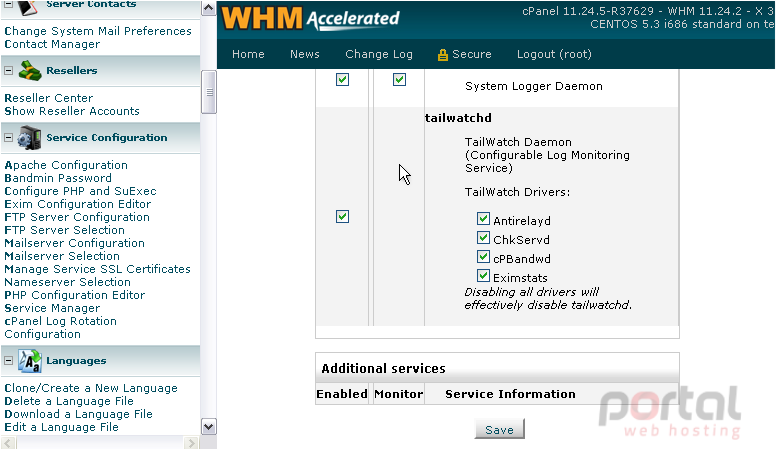
Task: Open FTP Server Selection
Action: pyautogui.click(x=64, y=230)
